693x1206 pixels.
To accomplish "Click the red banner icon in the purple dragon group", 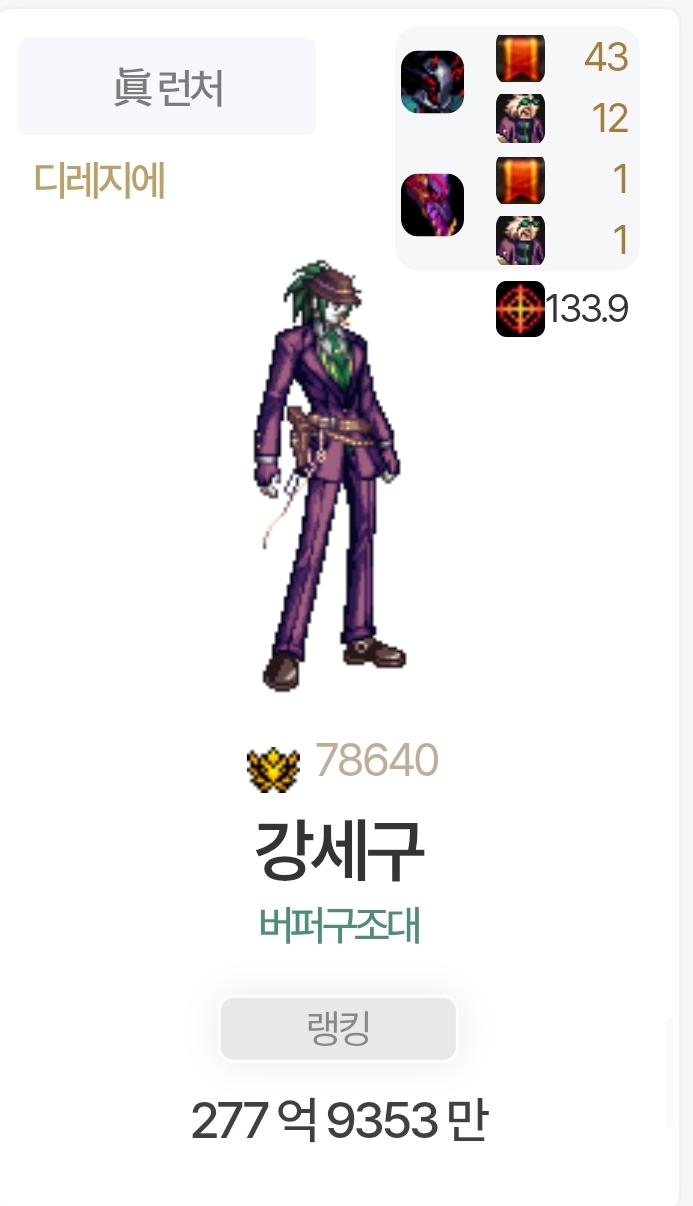I will point(520,180).
